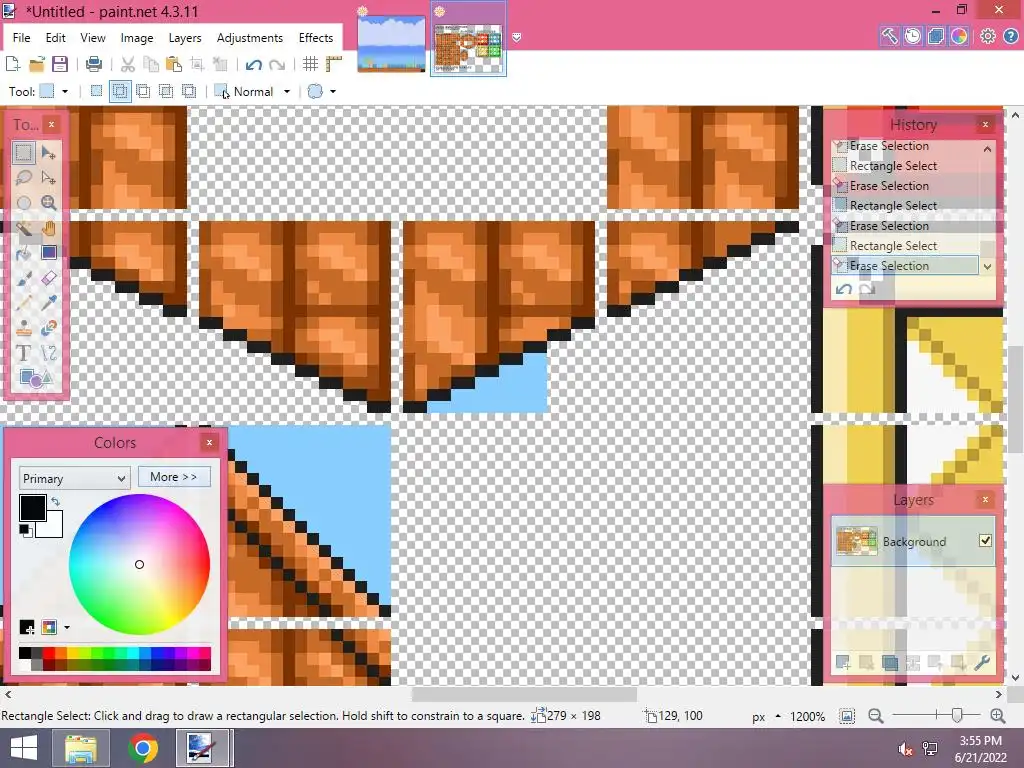Select the Magic Wand tool
Screen dimensions: 1024x768
(24, 228)
